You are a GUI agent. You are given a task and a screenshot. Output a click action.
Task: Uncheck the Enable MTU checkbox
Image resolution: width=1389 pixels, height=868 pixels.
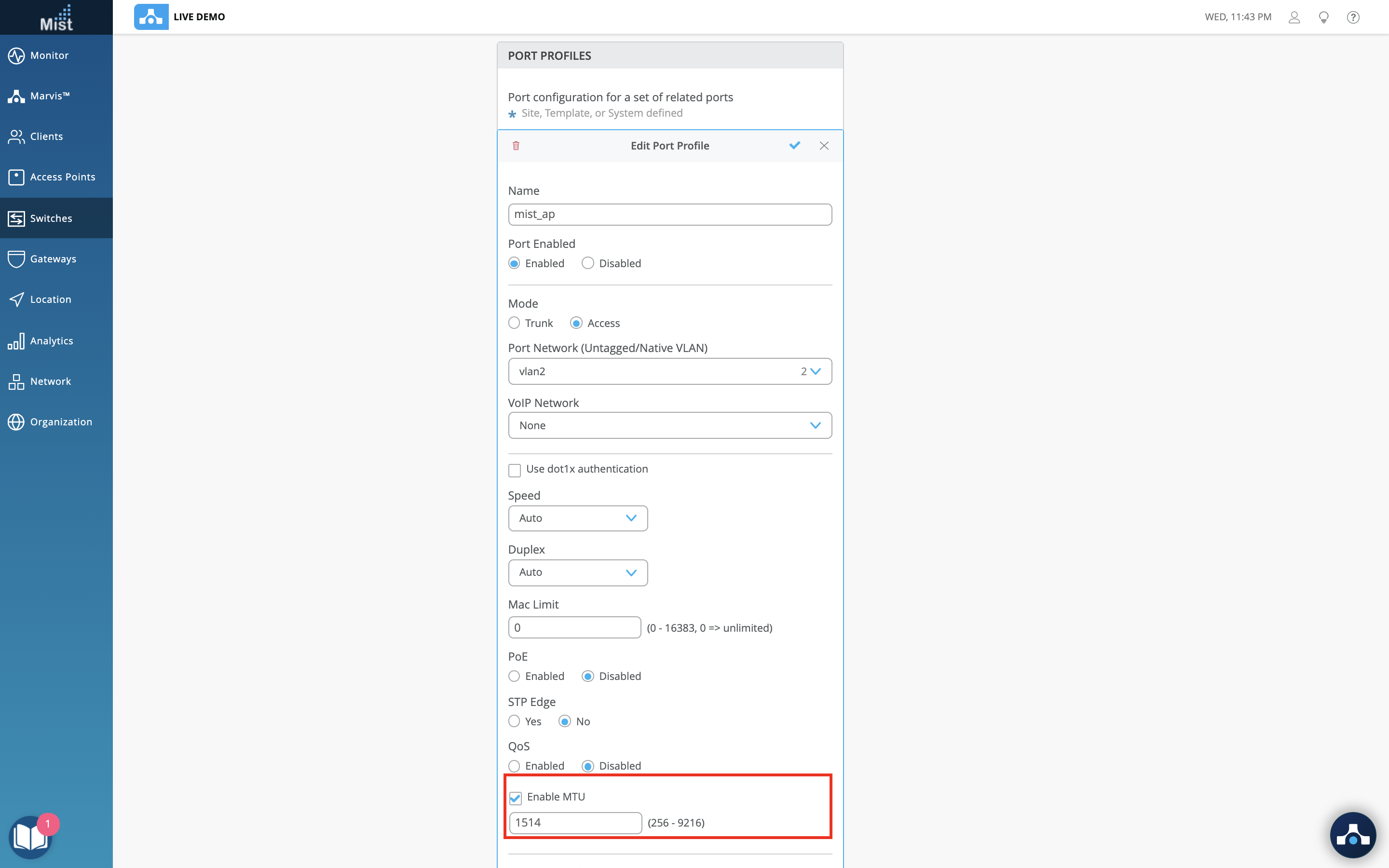pyautogui.click(x=516, y=798)
